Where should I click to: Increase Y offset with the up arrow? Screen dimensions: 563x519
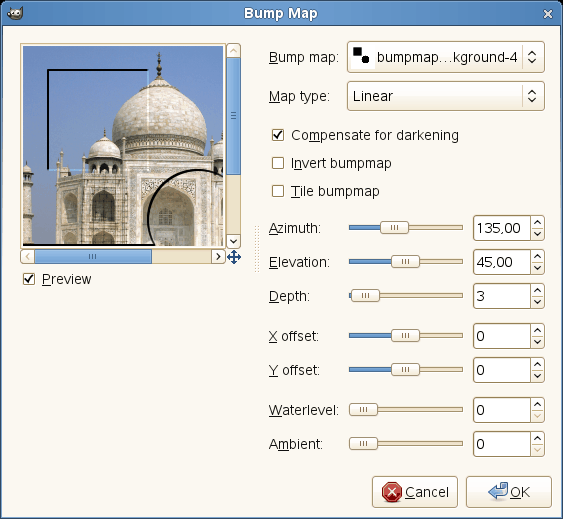tap(537, 364)
